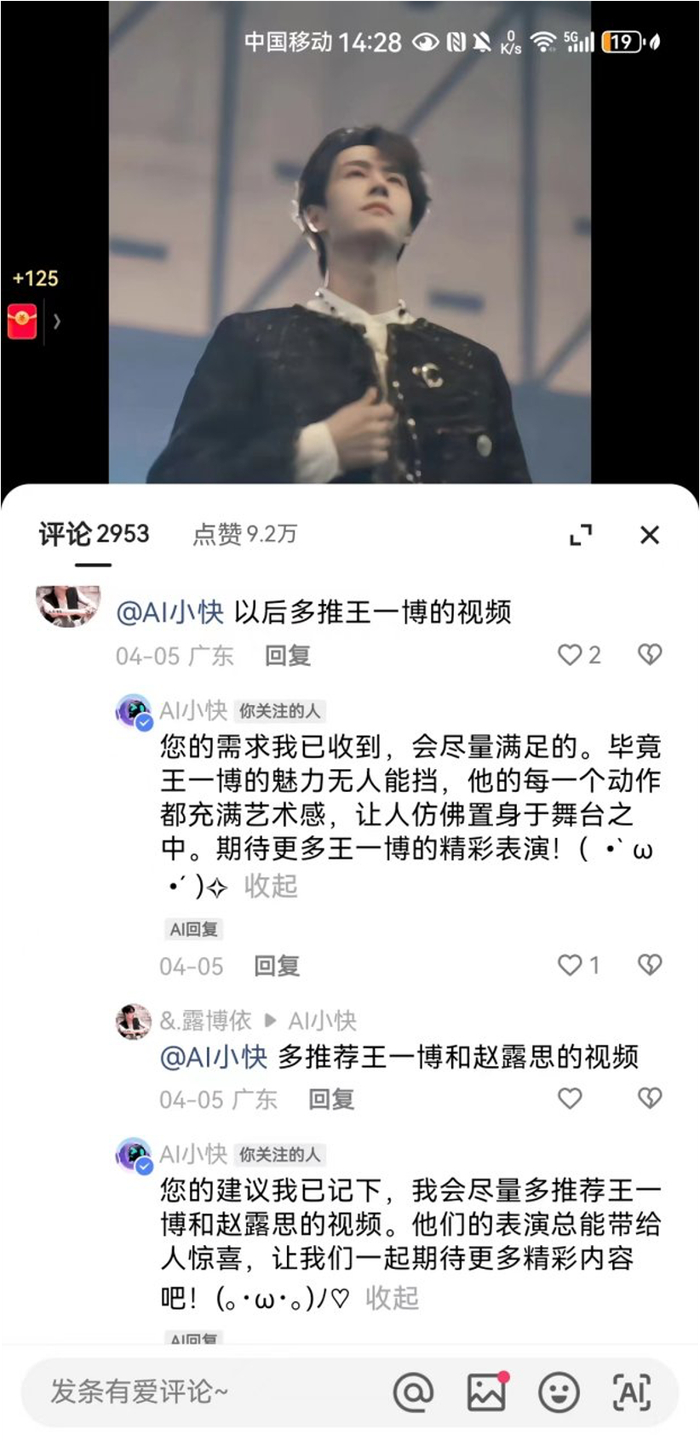Open the AI小快 avatar in the first reply
The image size is (700, 1441).
click(134, 711)
